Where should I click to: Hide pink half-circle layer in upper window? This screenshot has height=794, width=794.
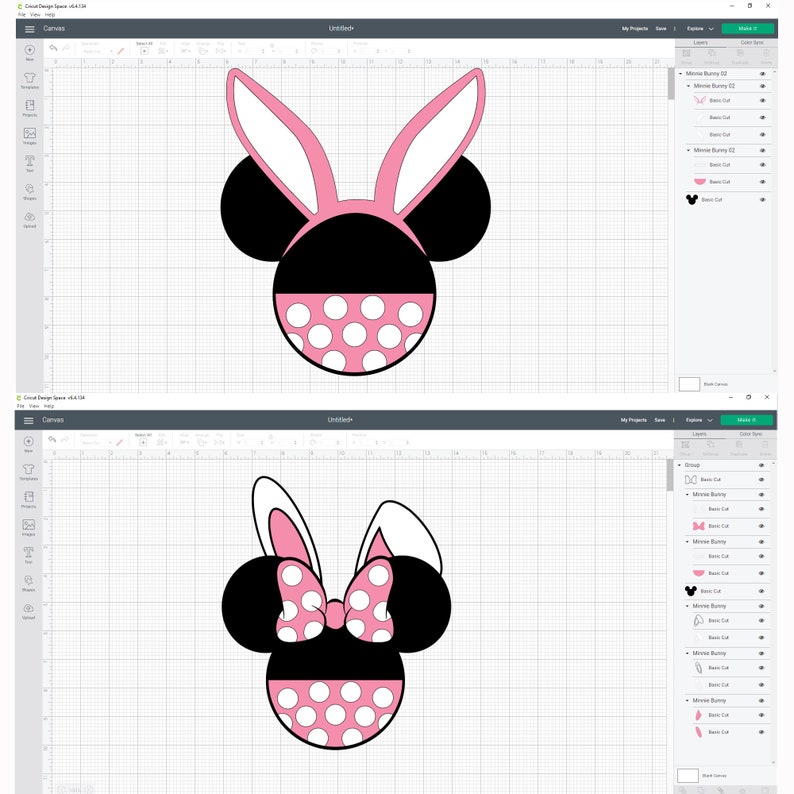click(762, 182)
